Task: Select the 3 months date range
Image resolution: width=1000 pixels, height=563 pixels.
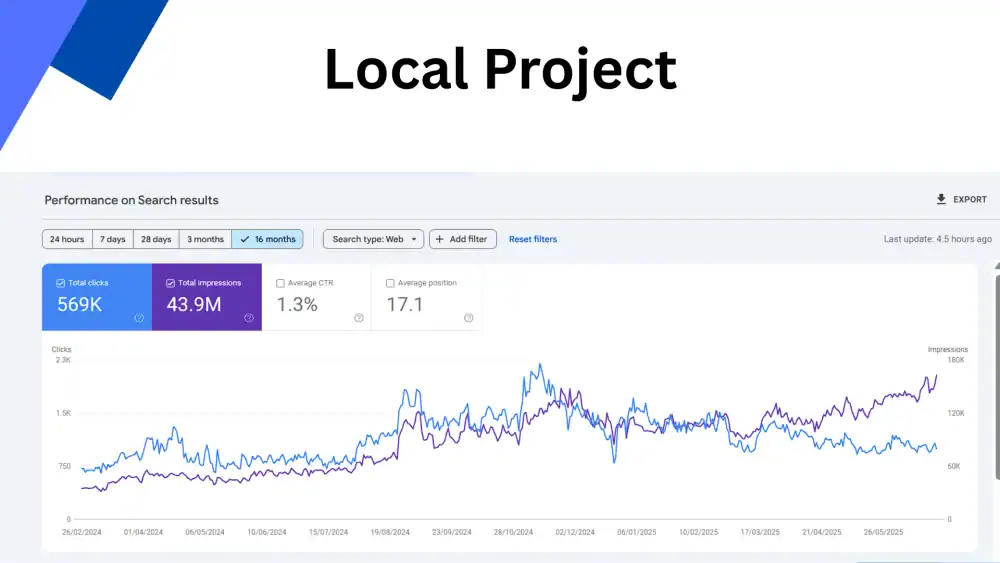Action: (205, 240)
